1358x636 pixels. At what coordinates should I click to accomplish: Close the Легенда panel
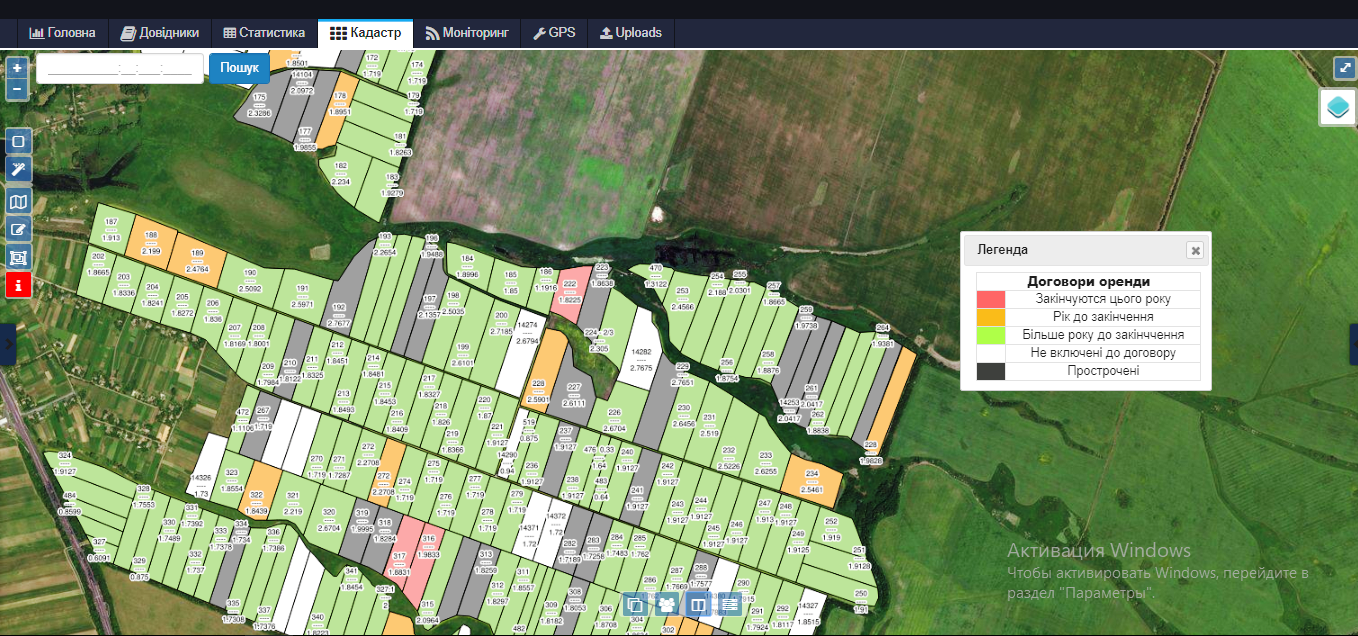point(1195,250)
